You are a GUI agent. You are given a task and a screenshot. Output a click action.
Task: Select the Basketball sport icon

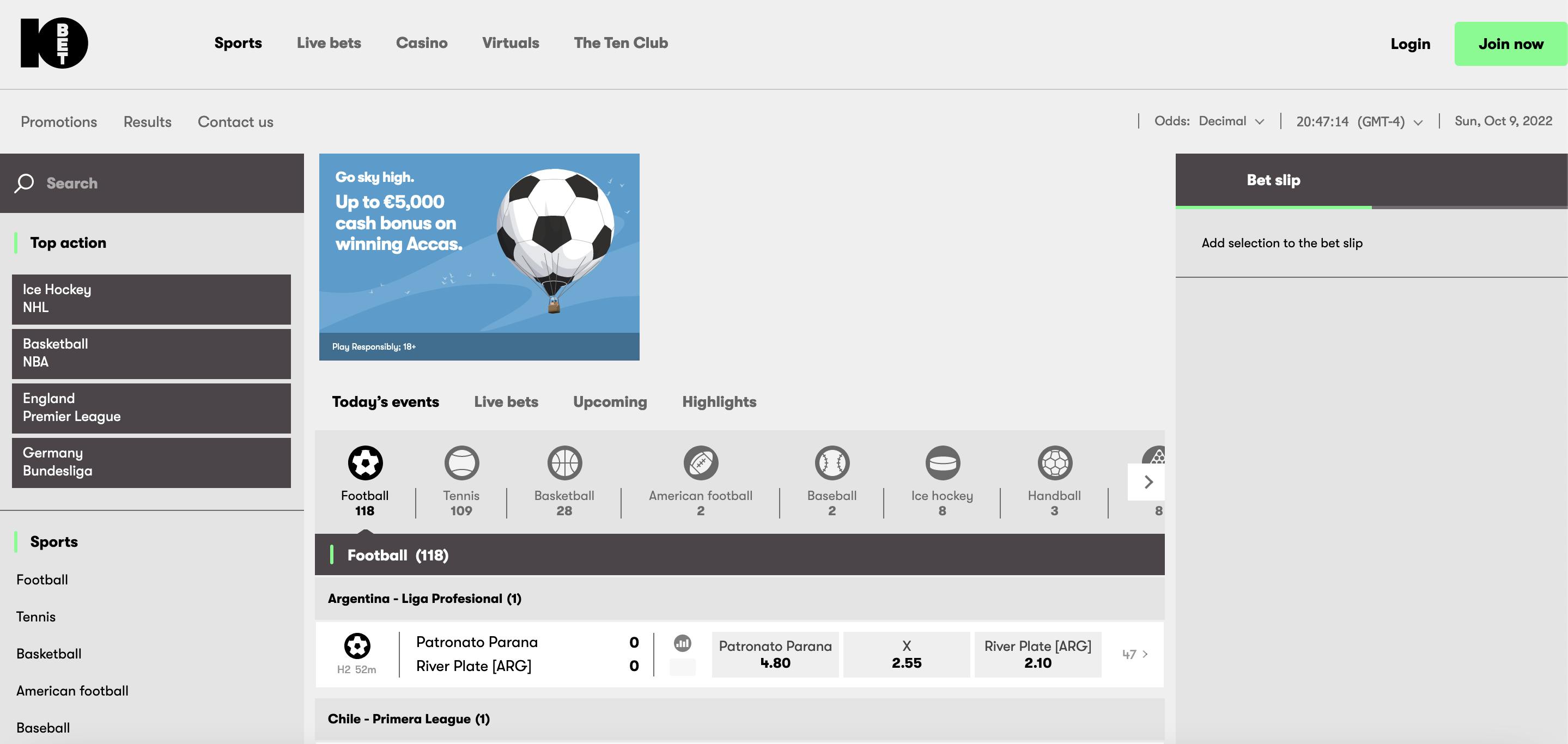[x=564, y=464]
